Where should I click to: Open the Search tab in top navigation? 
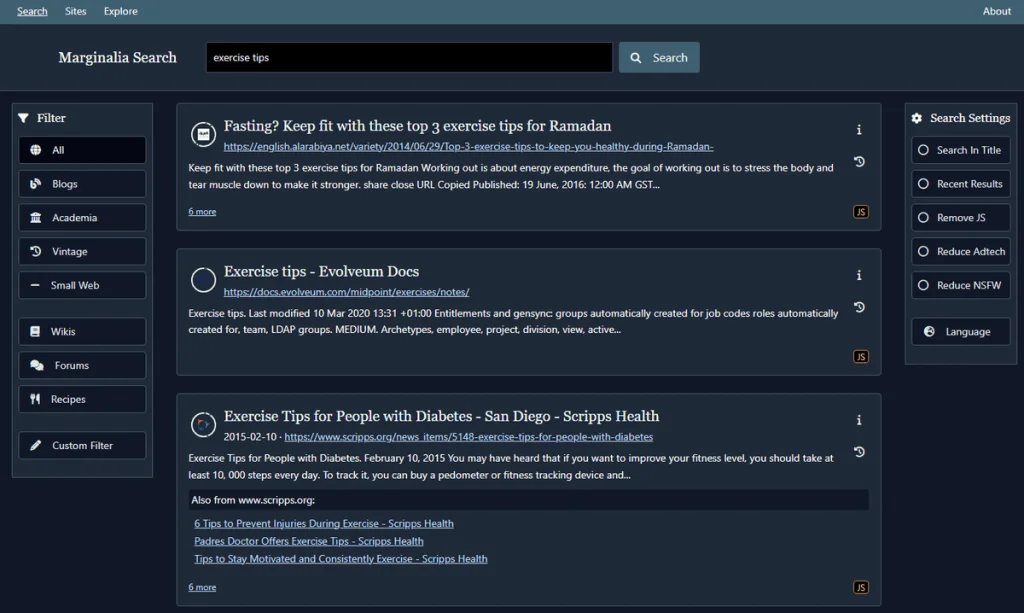pyautogui.click(x=32, y=11)
